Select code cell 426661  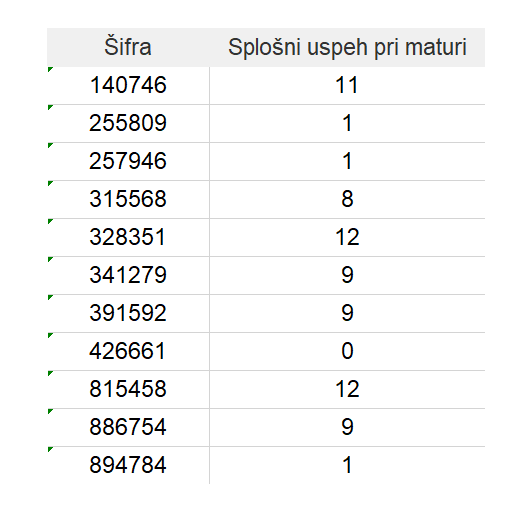coord(128,351)
